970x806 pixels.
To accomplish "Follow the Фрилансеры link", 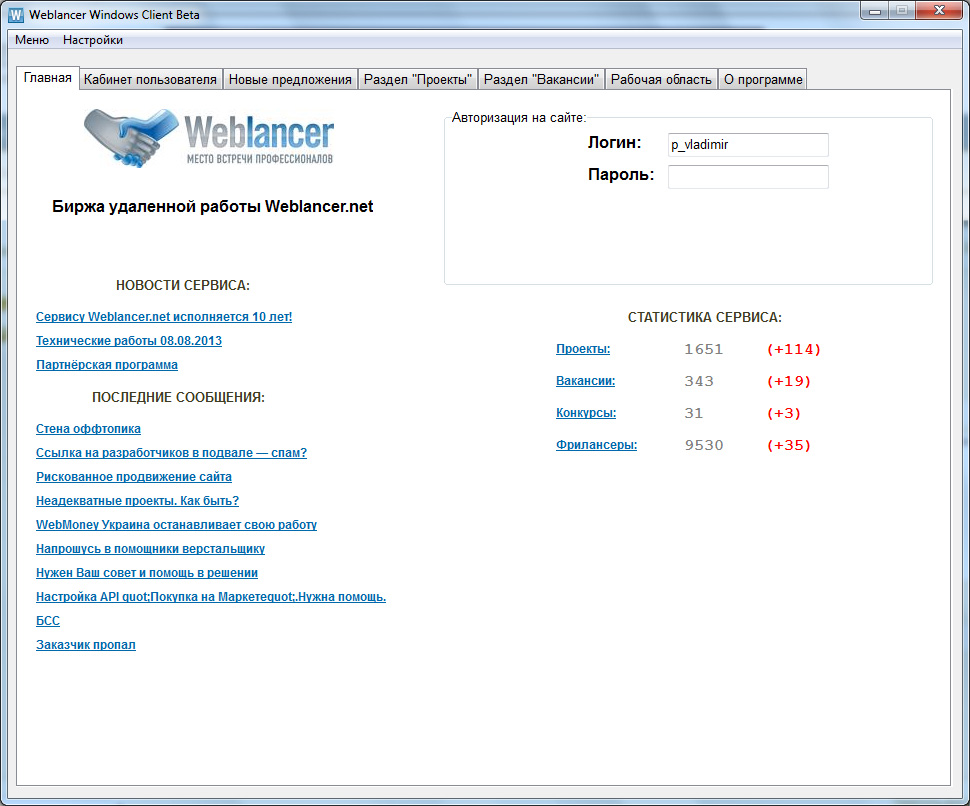I will tap(596, 445).
